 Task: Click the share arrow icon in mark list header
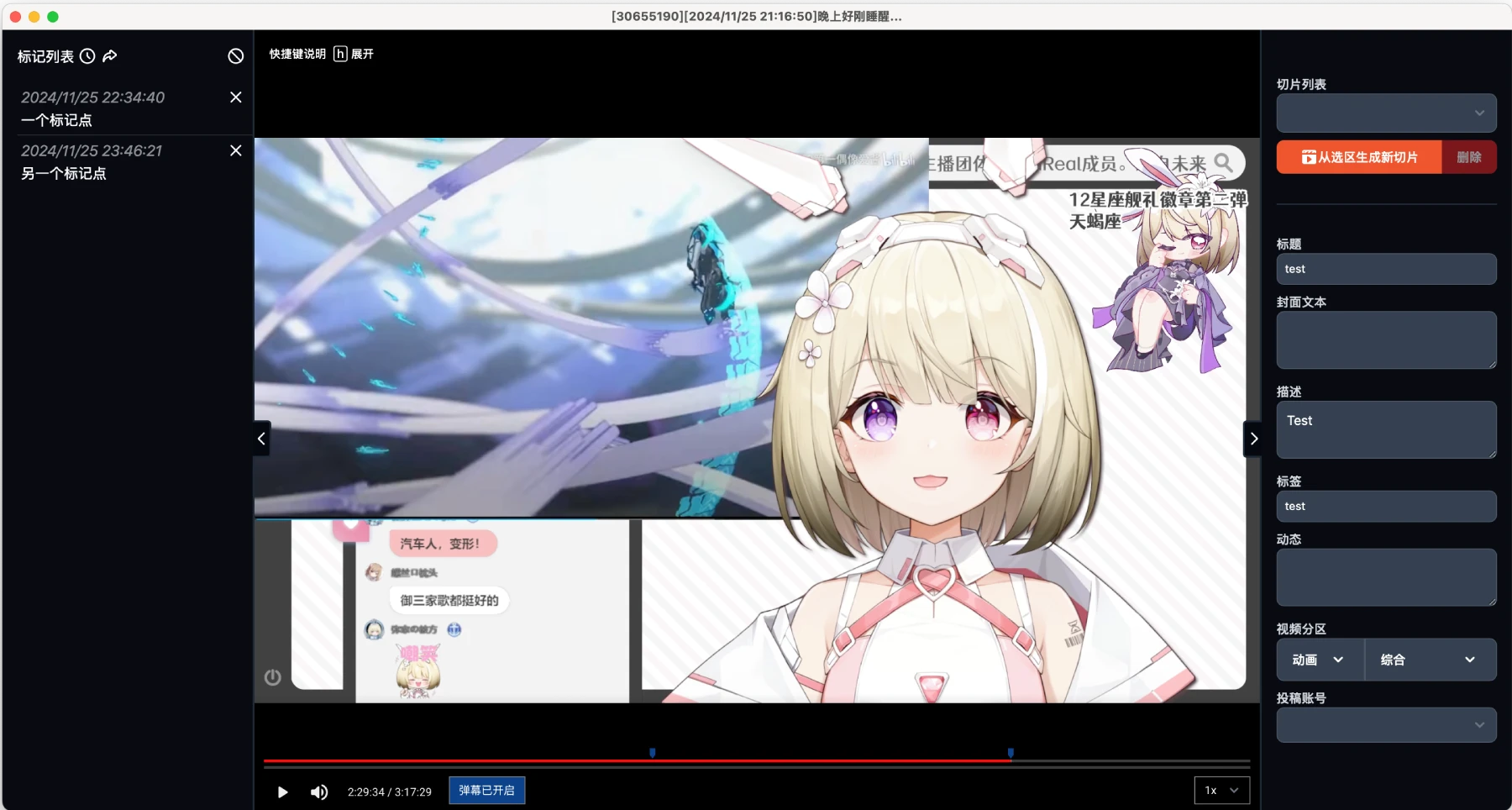(x=109, y=55)
